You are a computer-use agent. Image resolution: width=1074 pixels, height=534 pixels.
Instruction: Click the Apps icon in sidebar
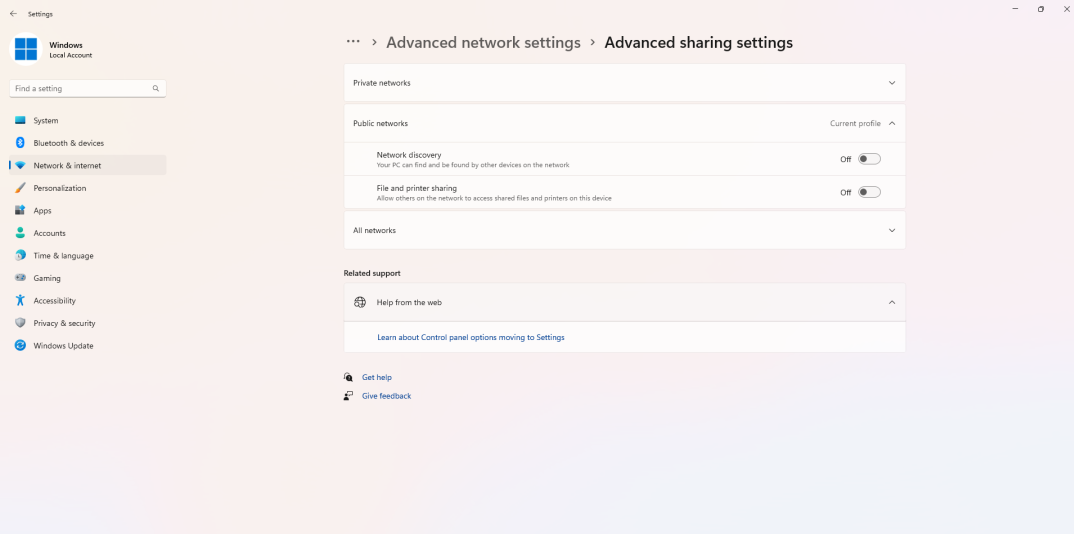[21, 211]
